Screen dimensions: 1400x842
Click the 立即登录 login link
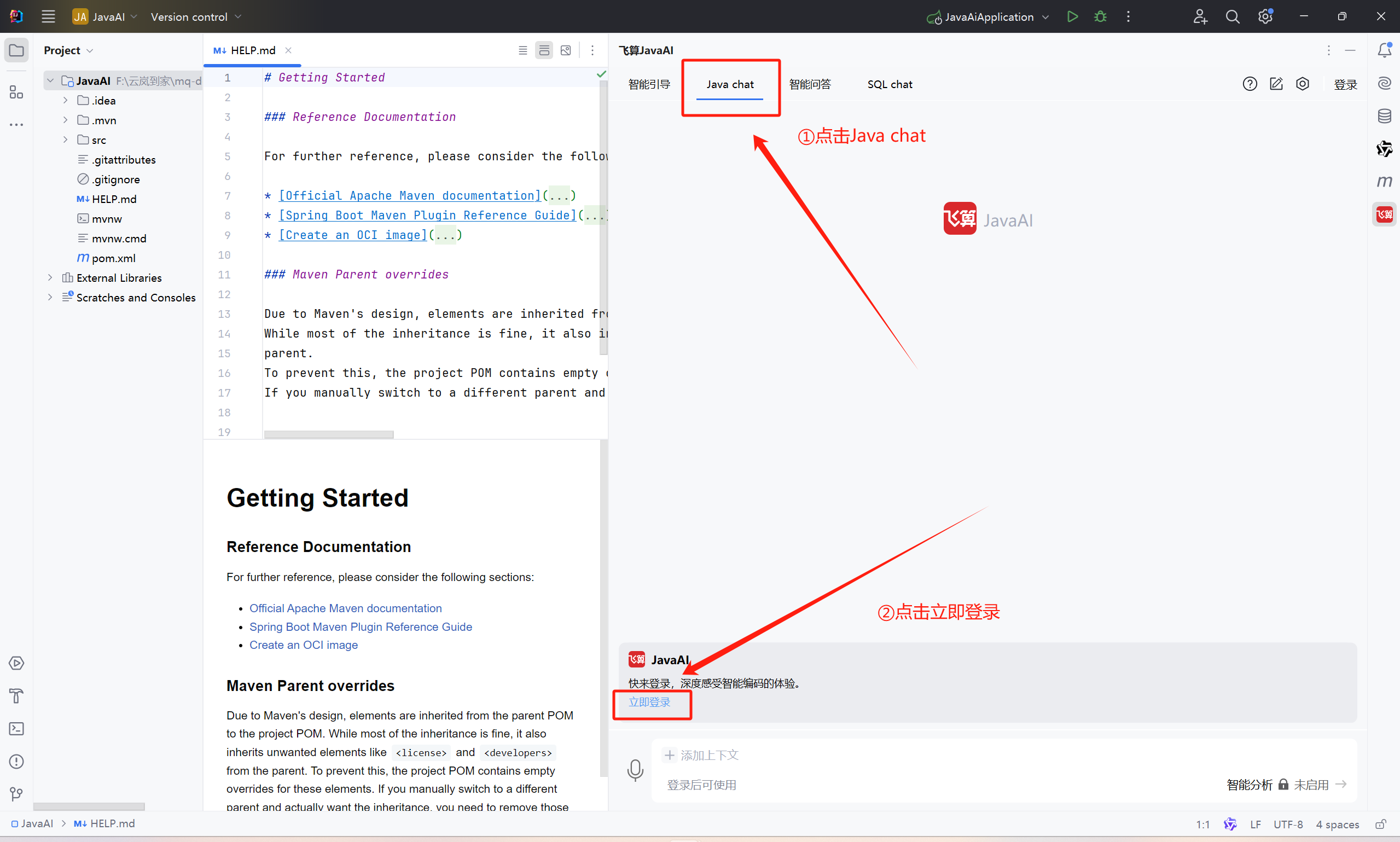coord(649,702)
